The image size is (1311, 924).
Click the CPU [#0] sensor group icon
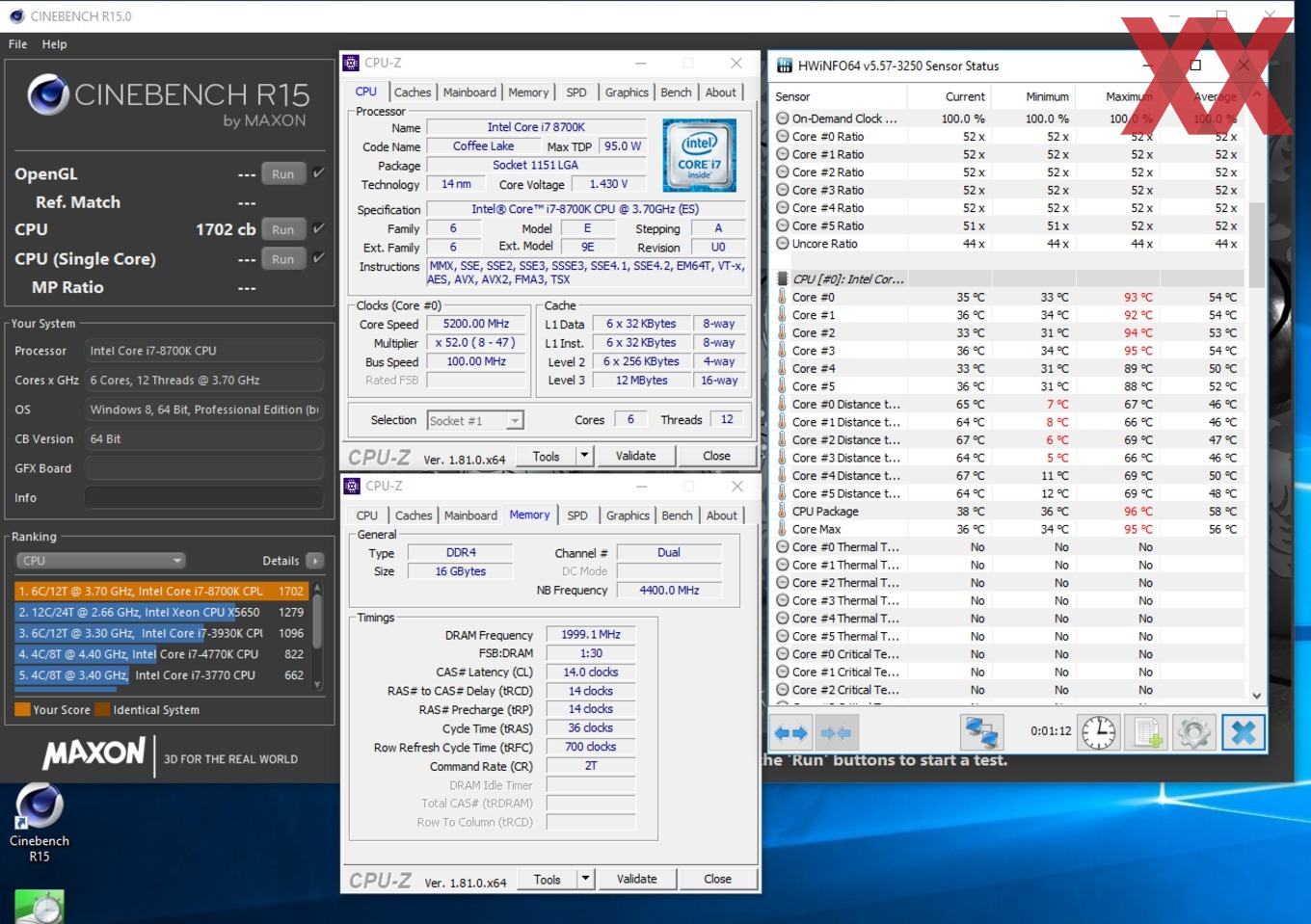click(x=782, y=279)
